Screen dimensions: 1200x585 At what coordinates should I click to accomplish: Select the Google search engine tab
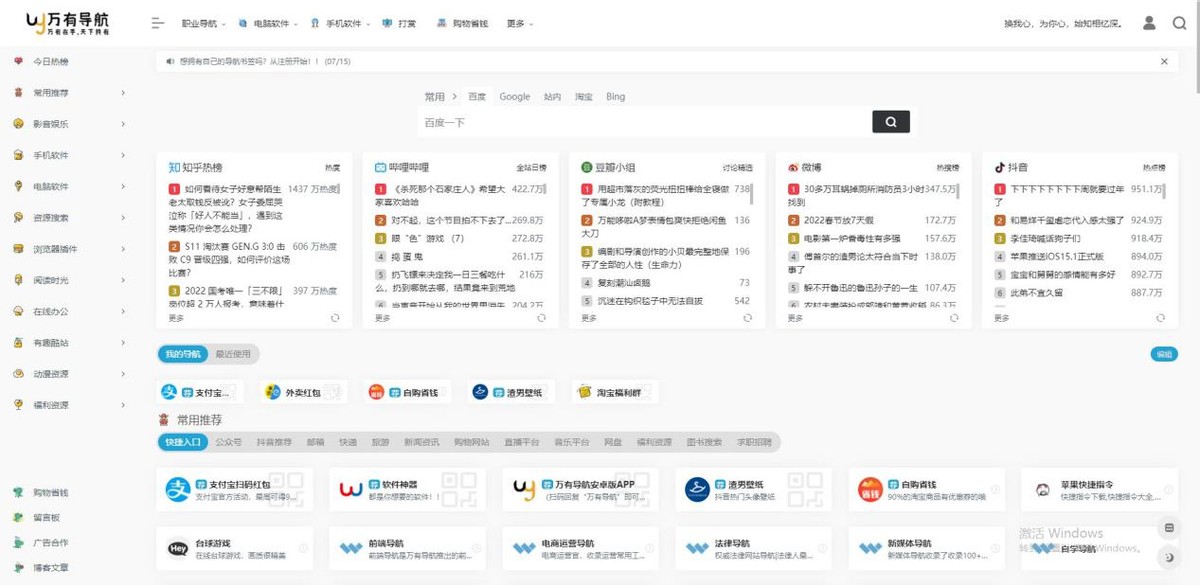(x=515, y=97)
